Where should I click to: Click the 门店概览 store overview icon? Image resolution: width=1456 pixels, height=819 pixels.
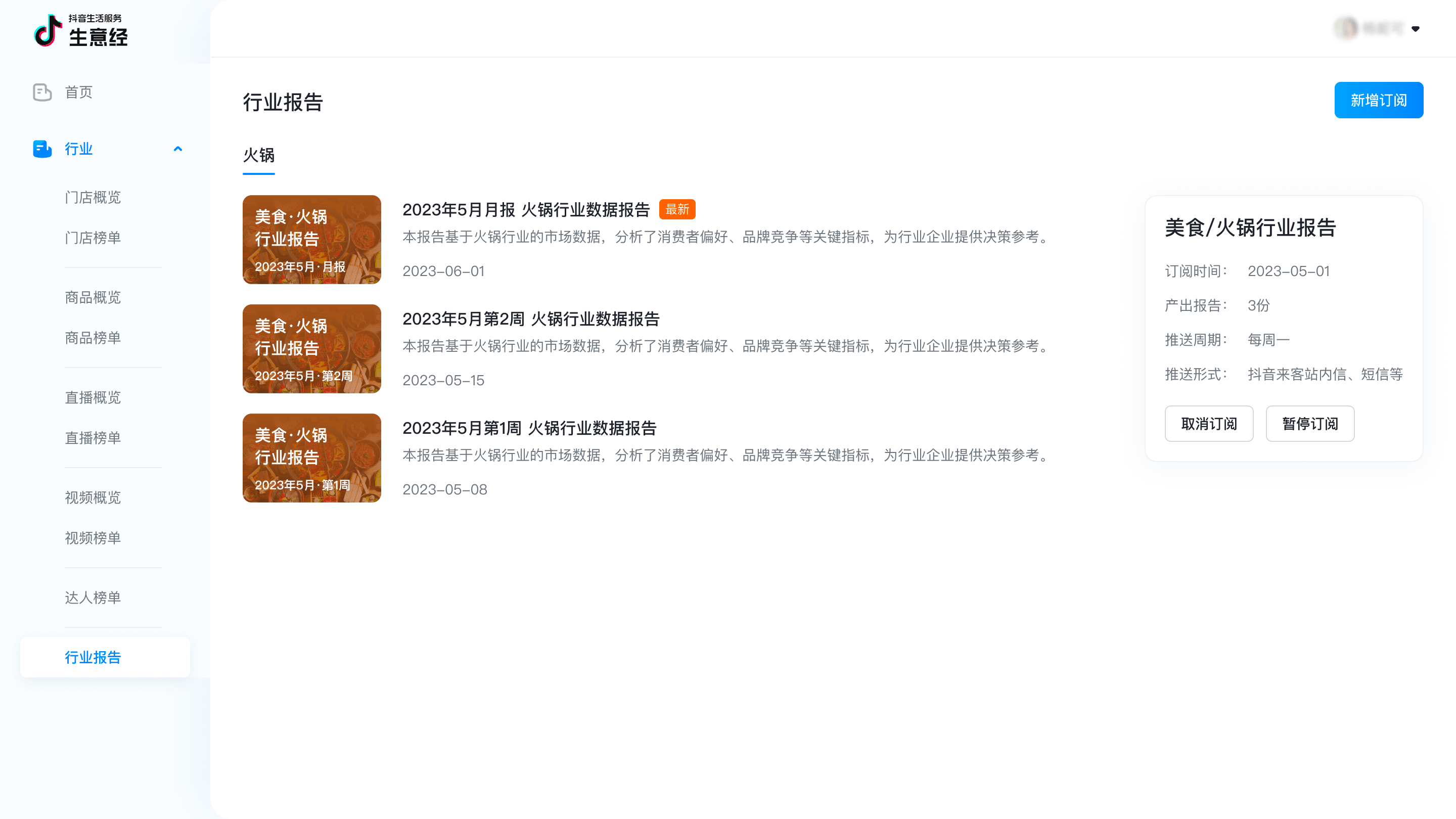point(93,198)
